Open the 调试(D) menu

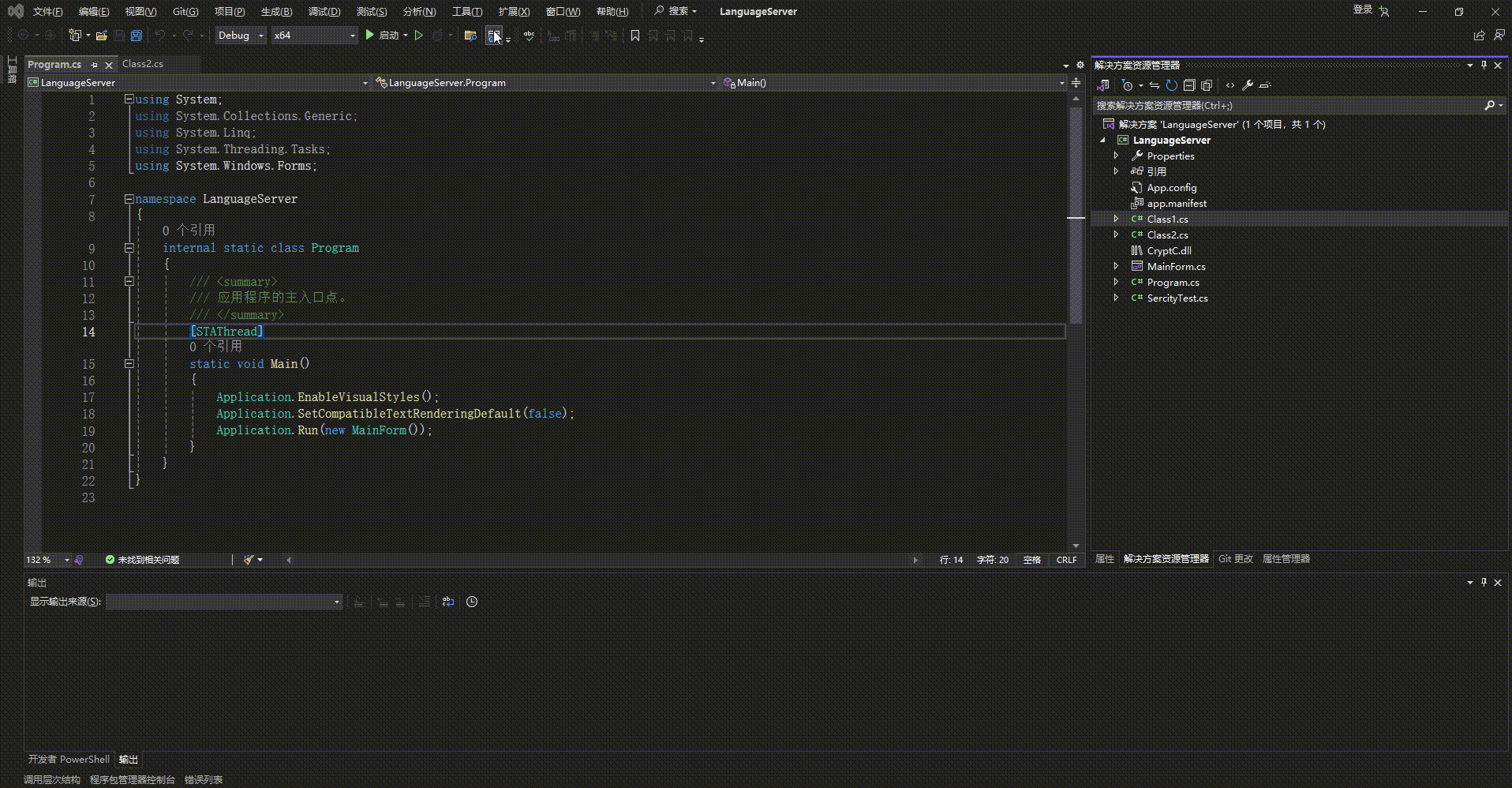pyautogui.click(x=324, y=11)
